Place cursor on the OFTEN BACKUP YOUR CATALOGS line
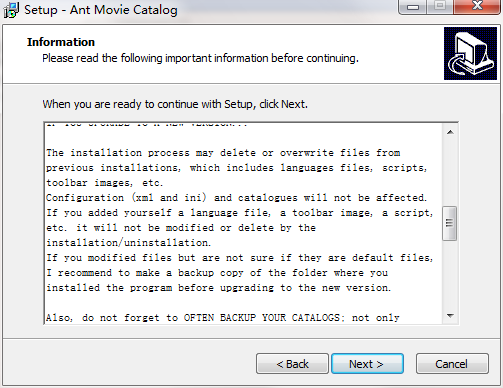 coord(223,318)
